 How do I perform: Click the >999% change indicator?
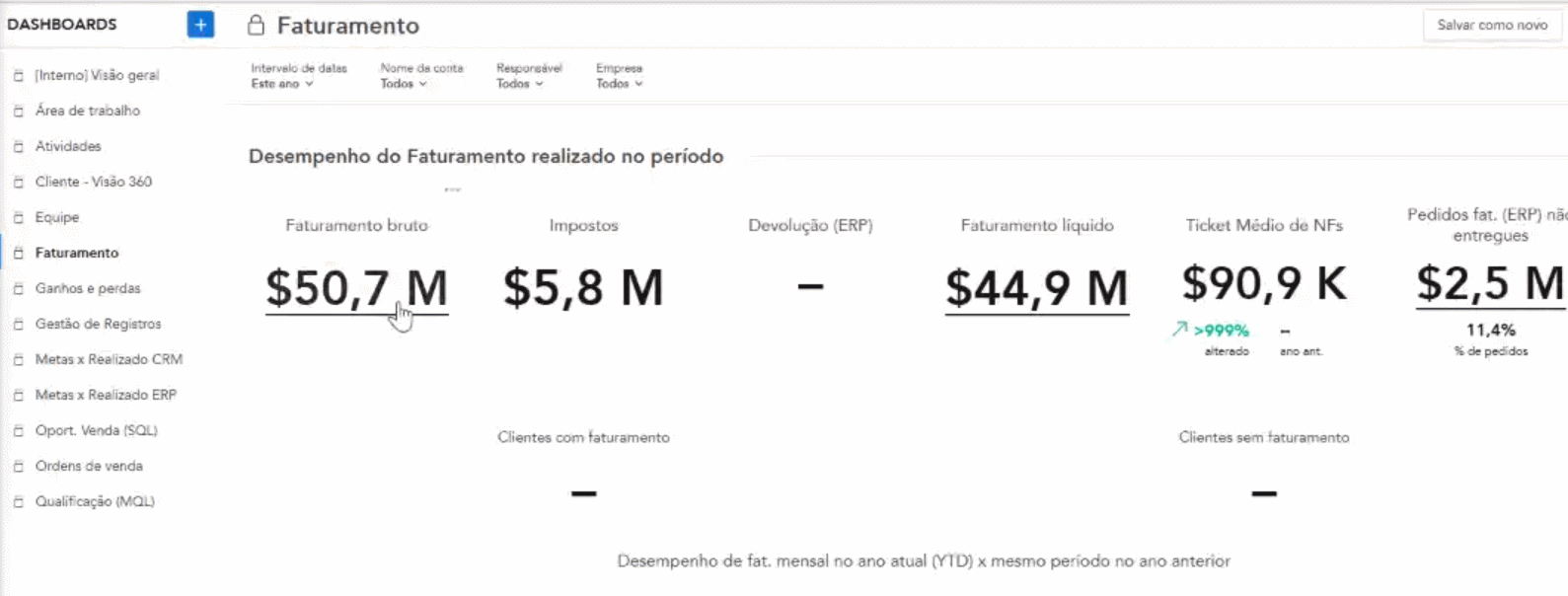pos(1222,331)
